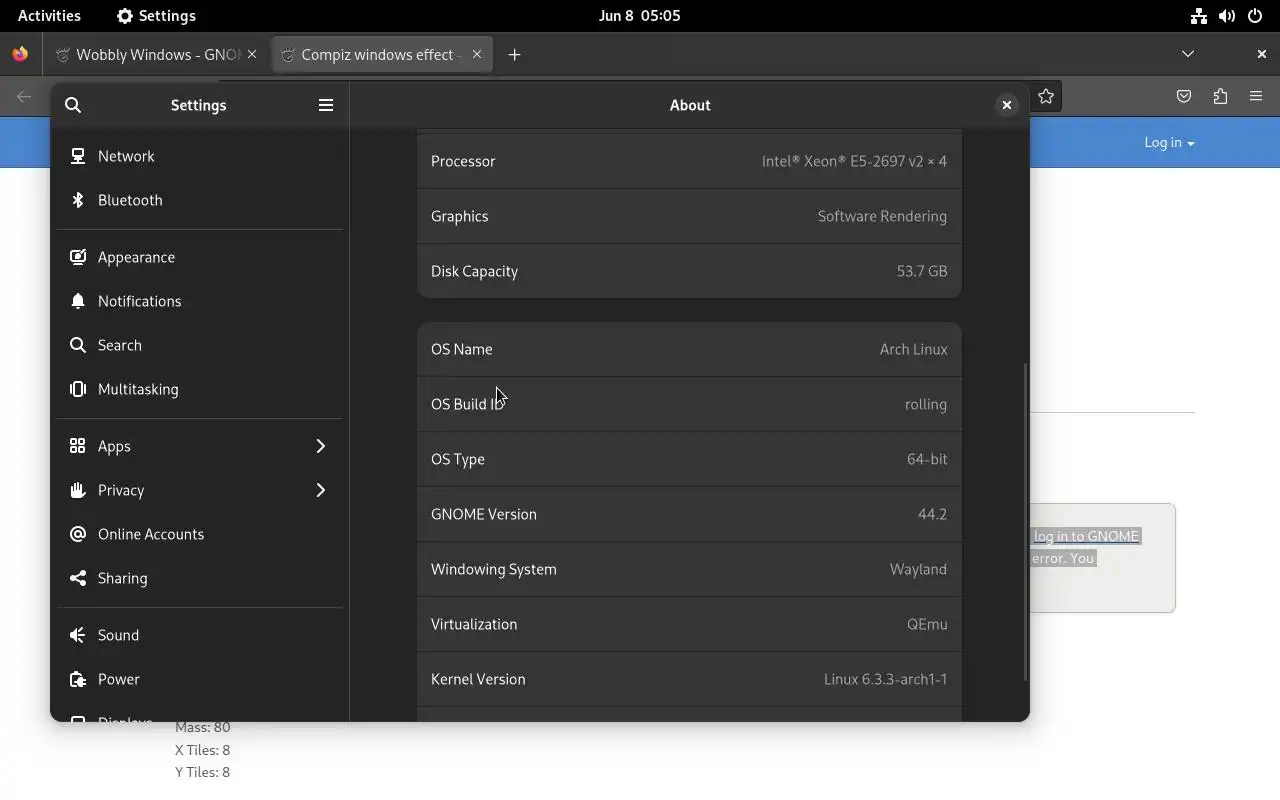Click the Sharing icon
Screen dimensions: 1280x800
tap(78, 579)
